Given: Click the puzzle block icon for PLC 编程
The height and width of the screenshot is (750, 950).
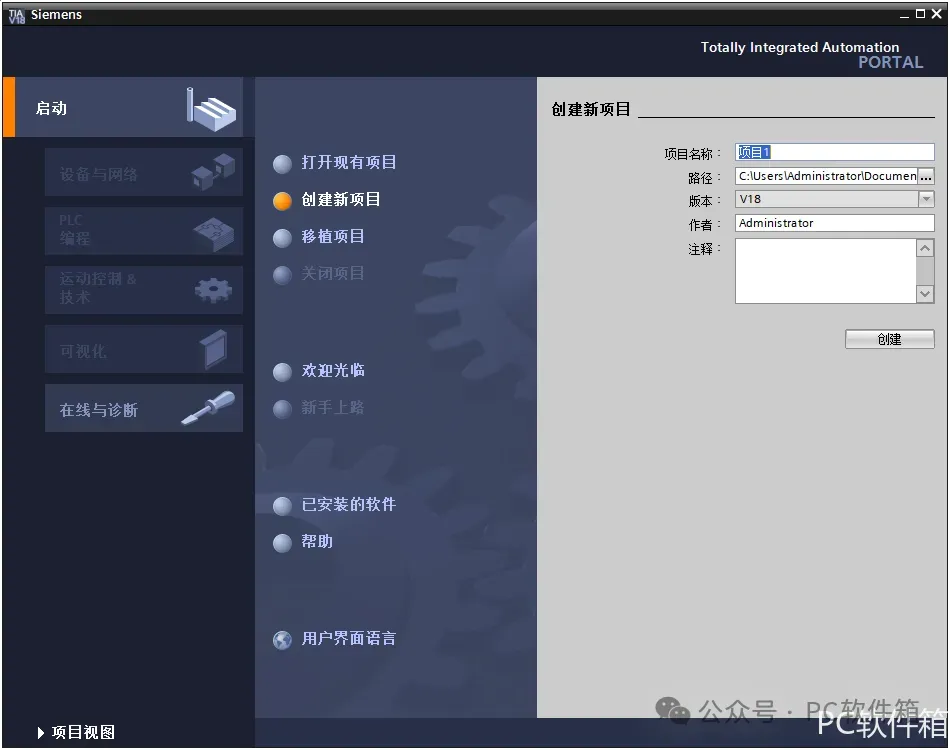Looking at the screenshot, I should tap(213, 234).
